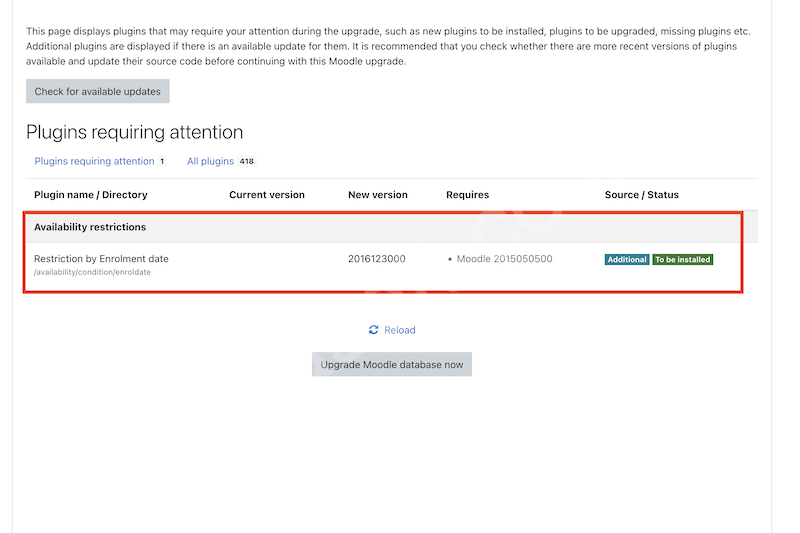Open the Plugins requiring attention tab
800x533 pixels.
click(94, 161)
